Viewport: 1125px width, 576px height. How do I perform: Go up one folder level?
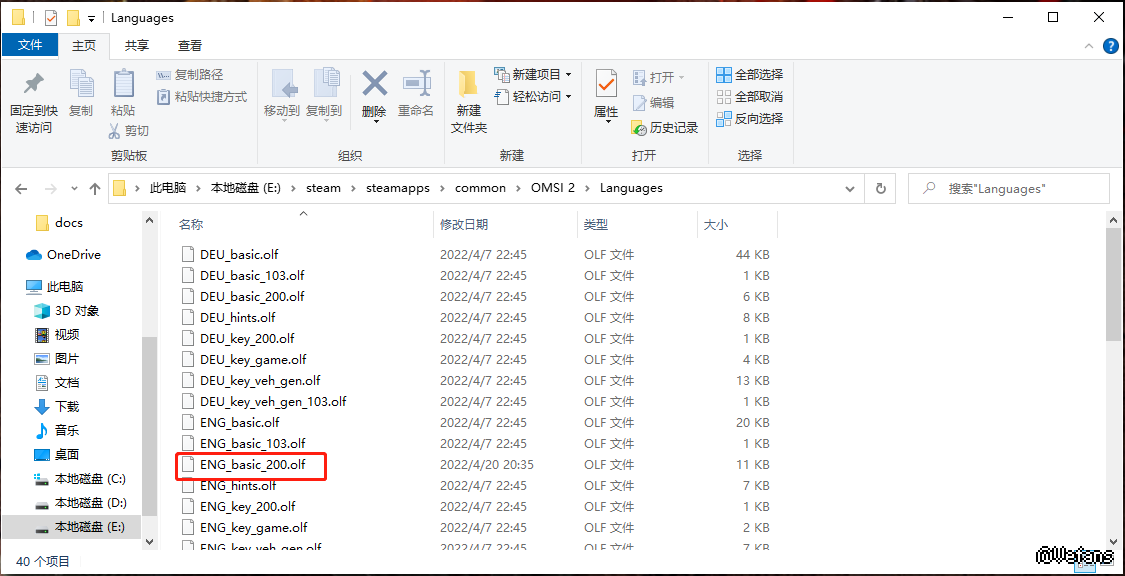[95, 189]
